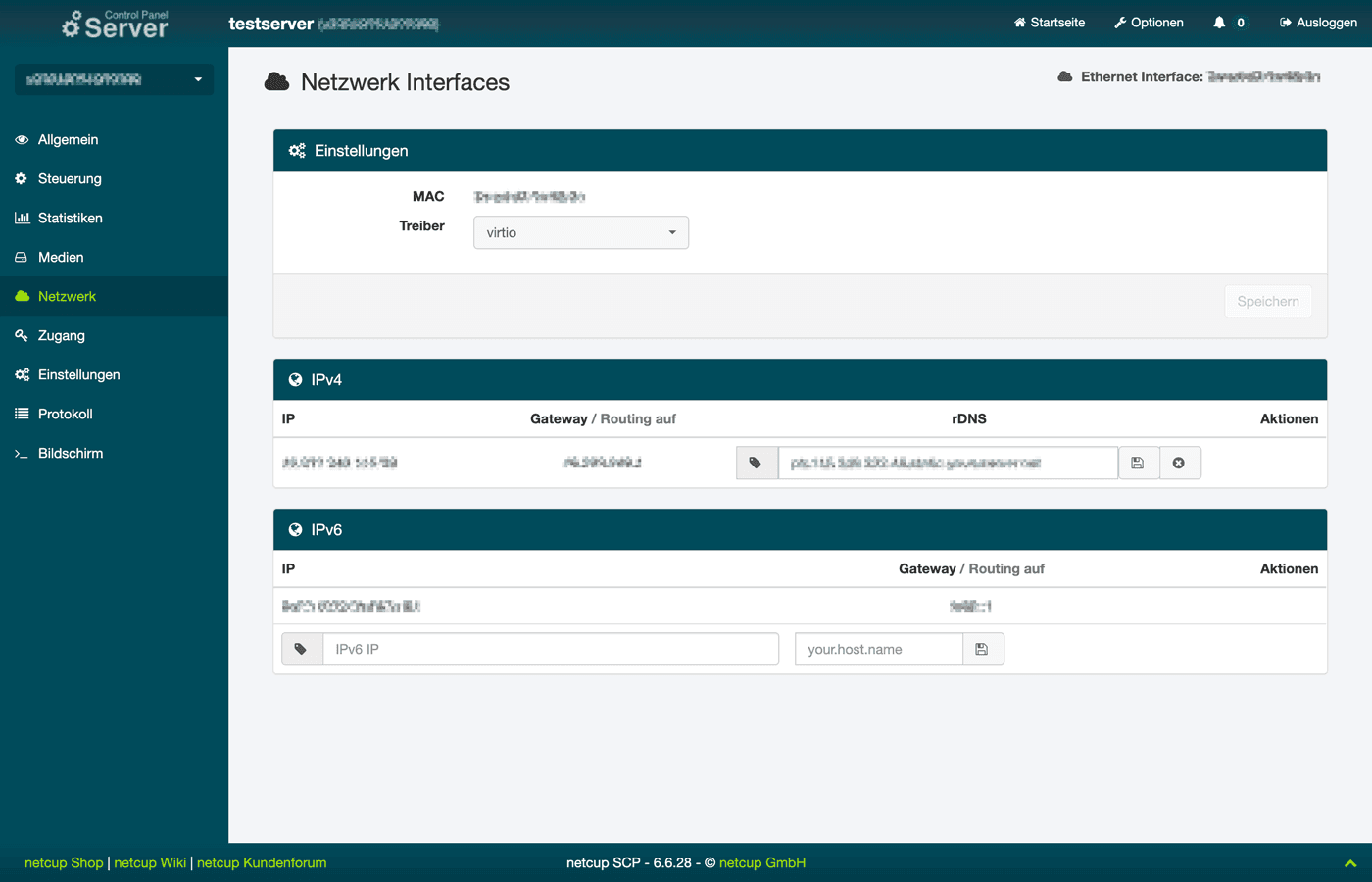This screenshot has height=882, width=1372.
Task: Navigate to the Medien section
Action: coord(61,257)
